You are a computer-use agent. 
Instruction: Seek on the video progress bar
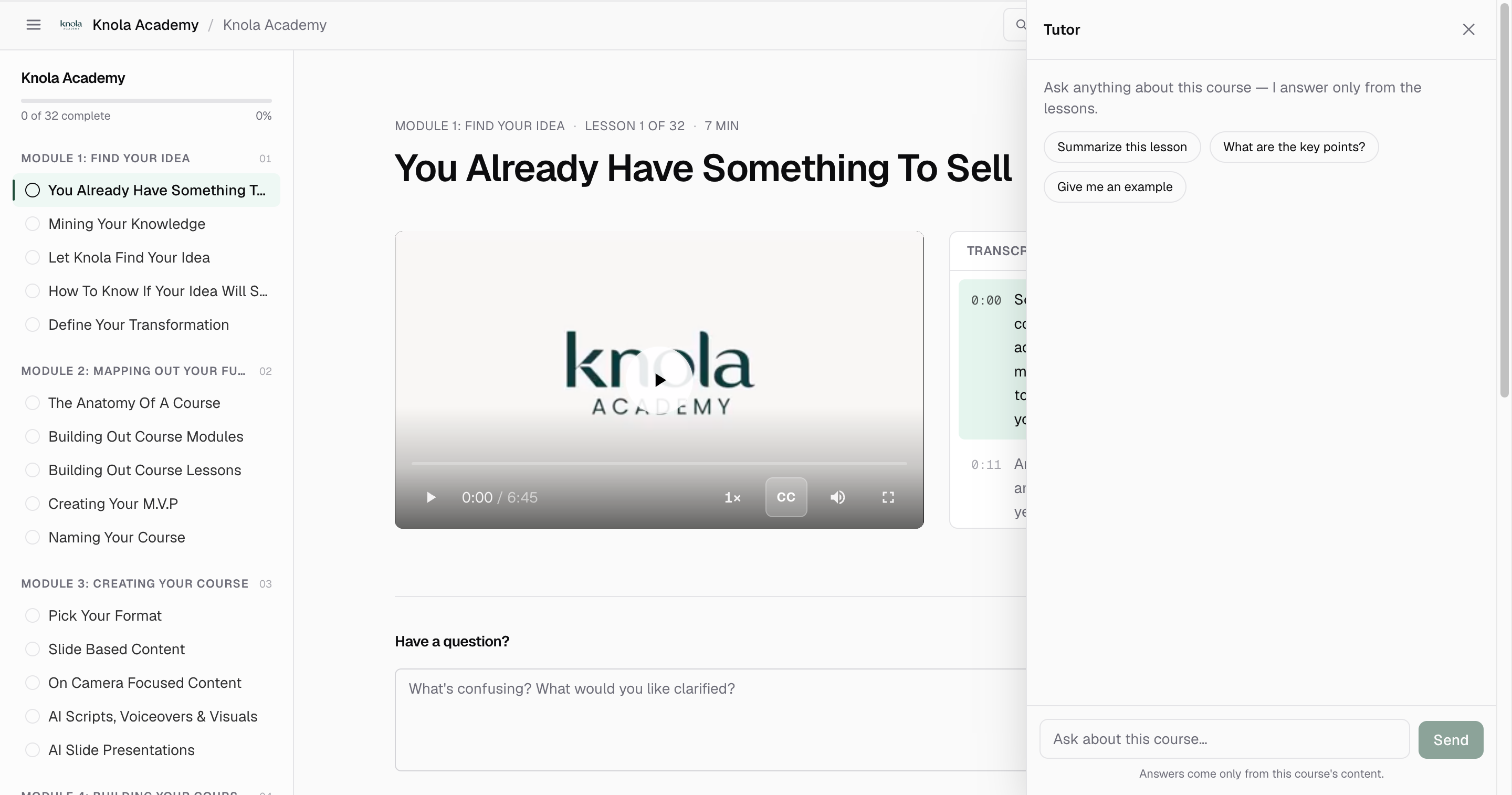click(x=659, y=464)
